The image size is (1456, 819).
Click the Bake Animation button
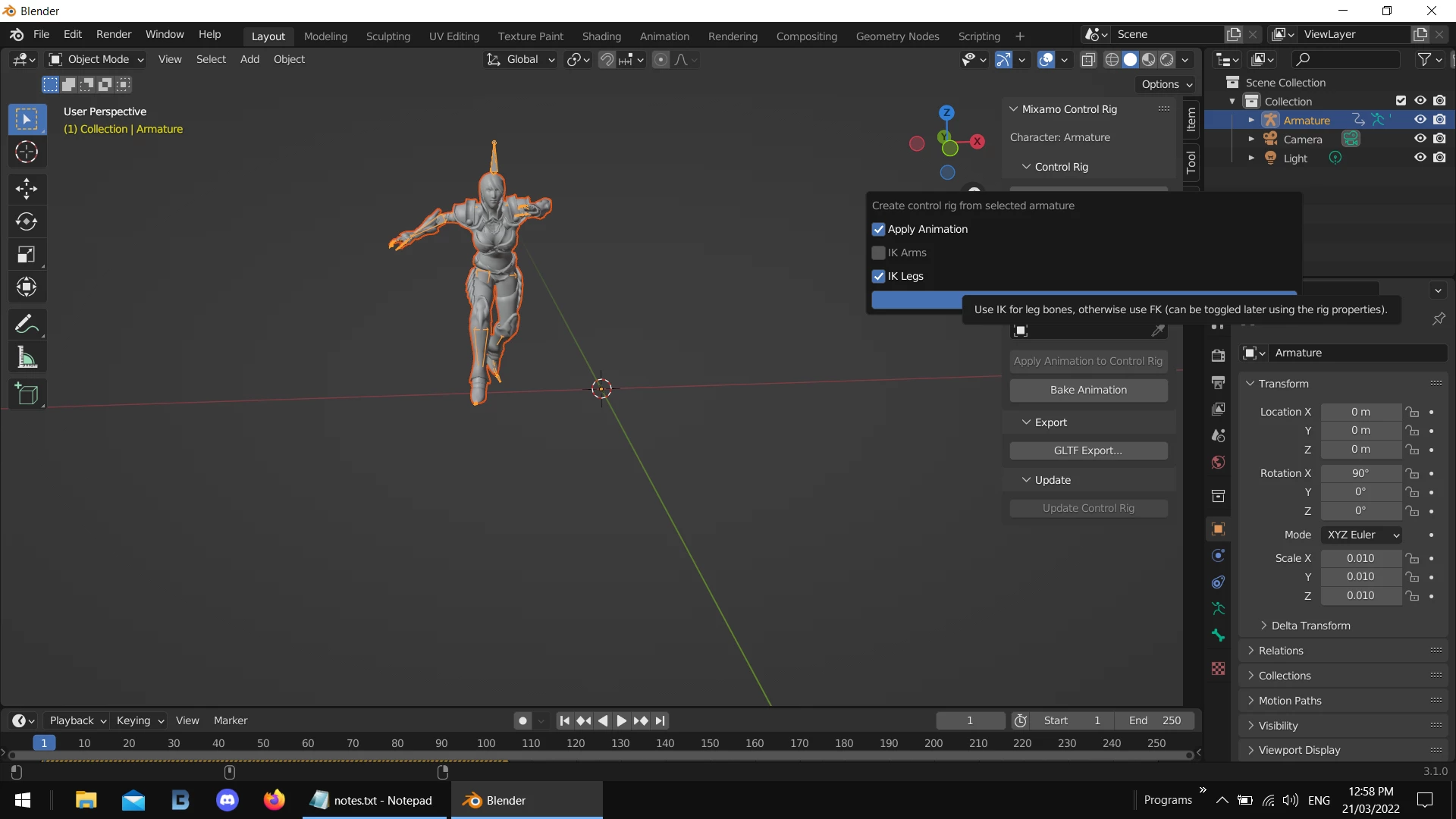(x=1088, y=390)
